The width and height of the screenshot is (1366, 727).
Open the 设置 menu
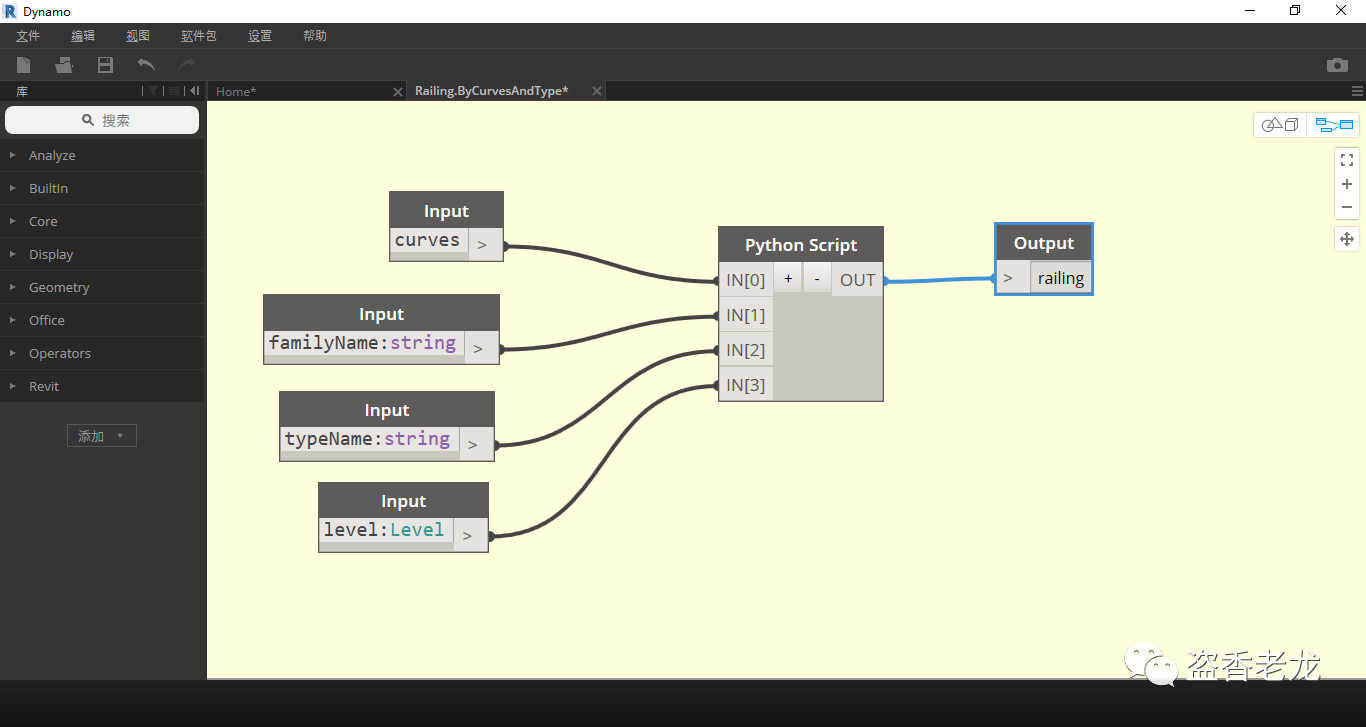pyautogui.click(x=260, y=36)
